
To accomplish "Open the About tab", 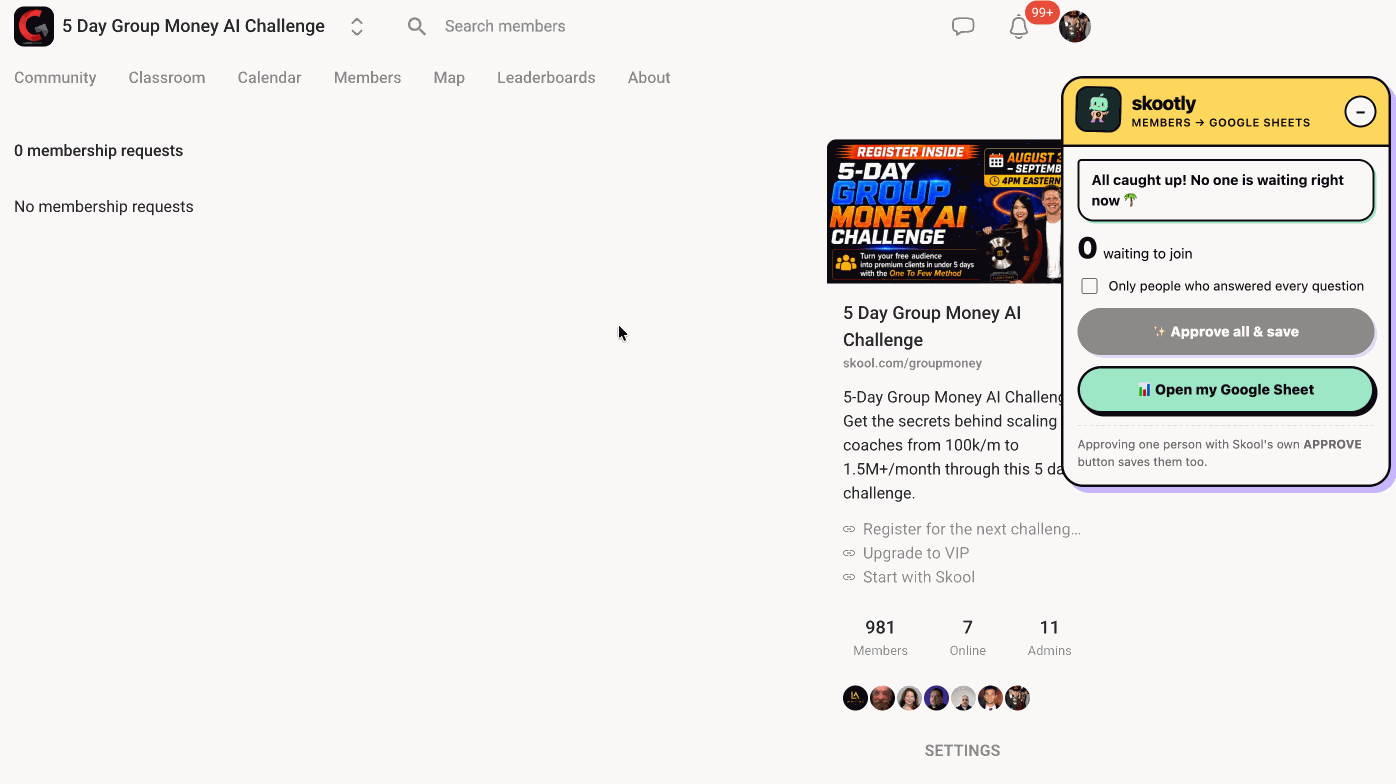I will click(649, 78).
